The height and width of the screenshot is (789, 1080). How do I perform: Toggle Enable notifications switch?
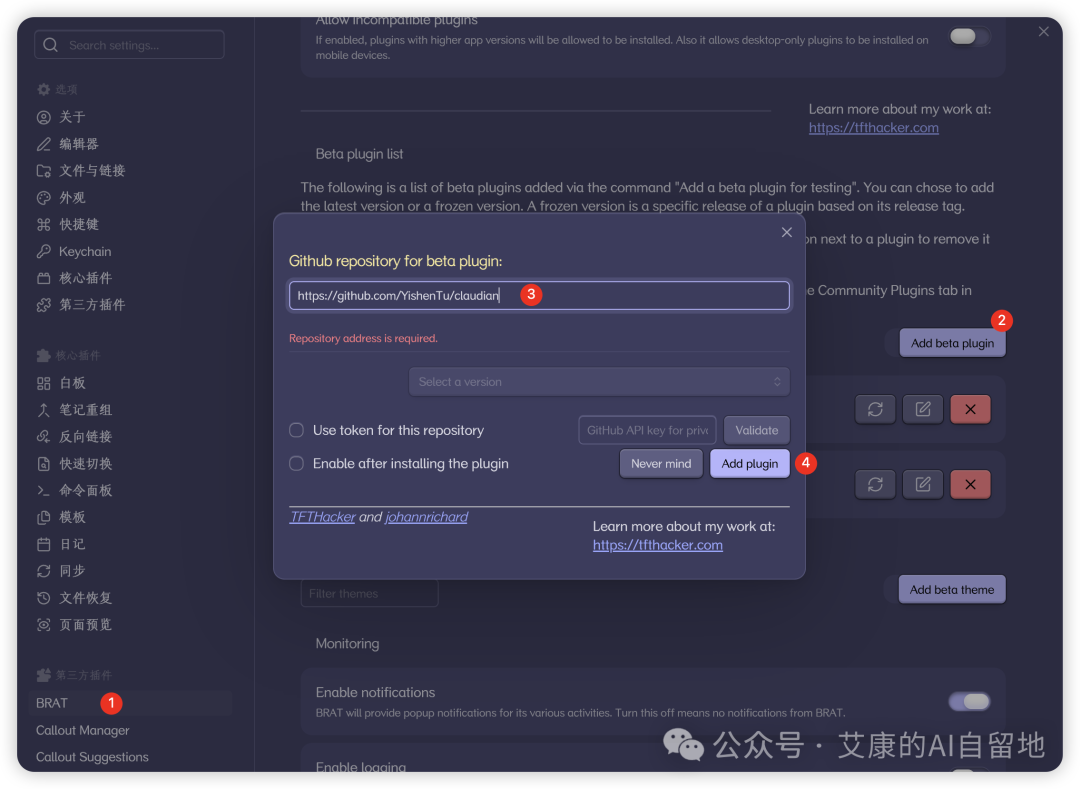(x=969, y=702)
